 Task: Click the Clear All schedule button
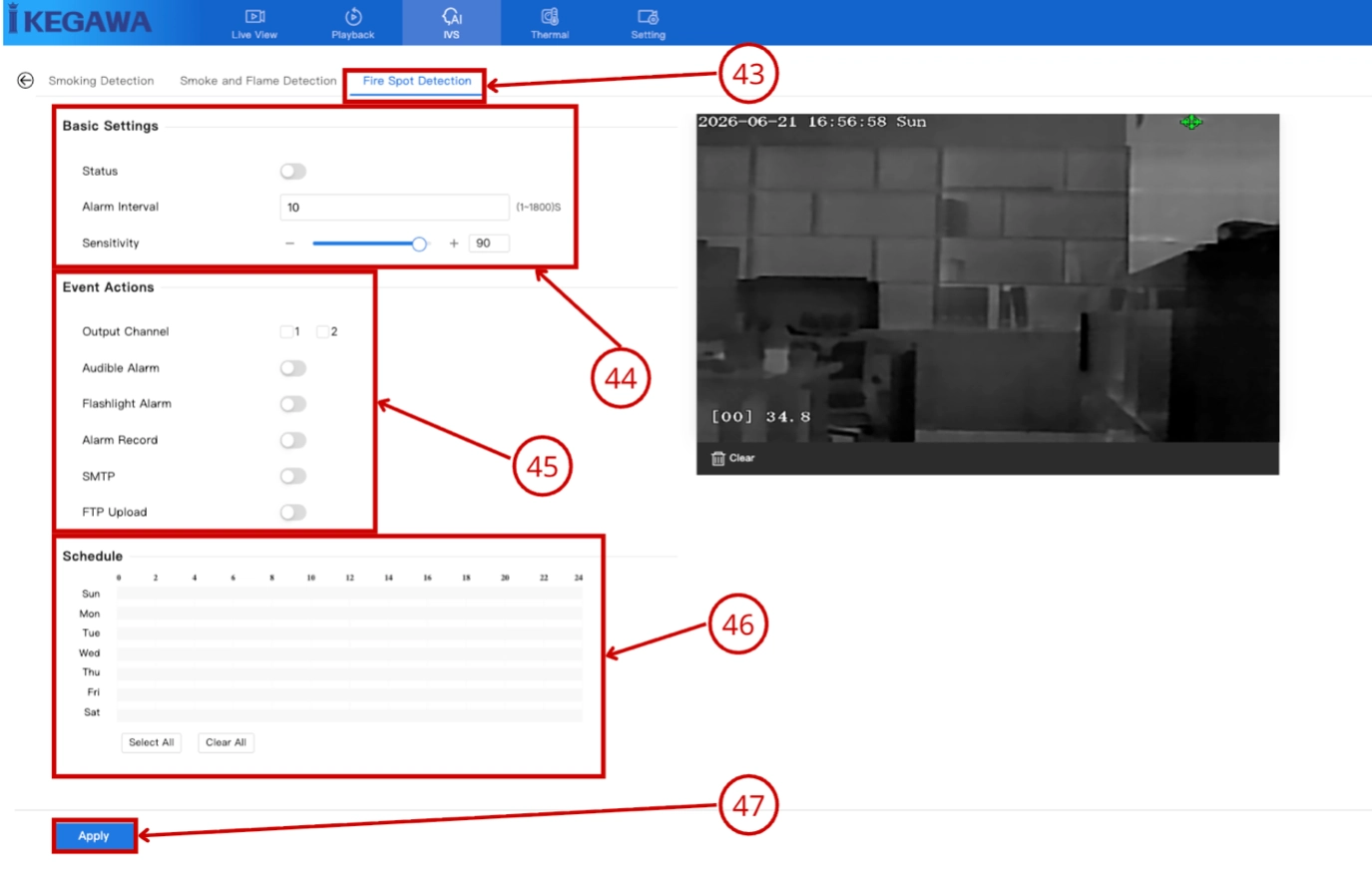(x=226, y=742)
